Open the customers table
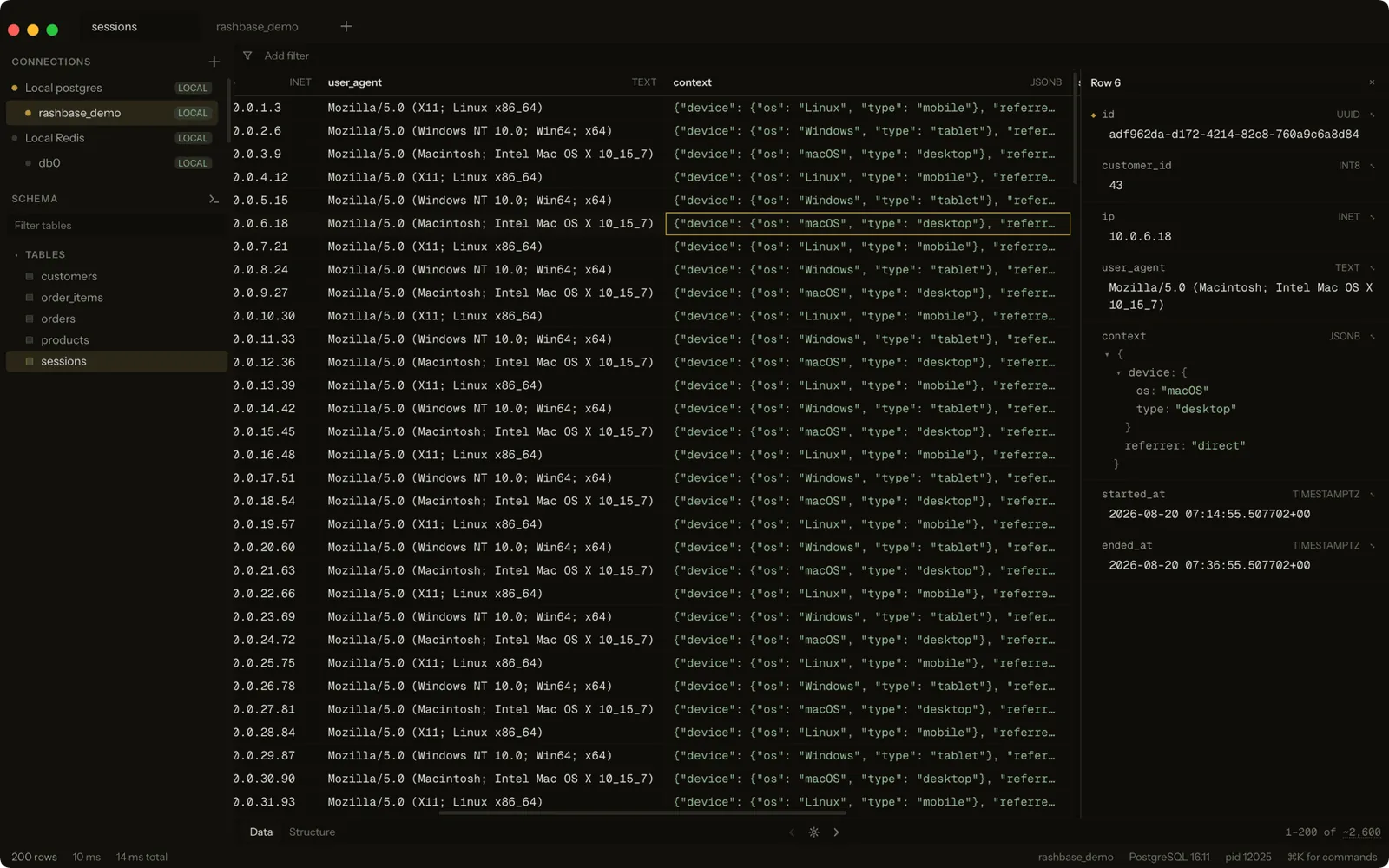1389x868 pixels. [116, 276]
